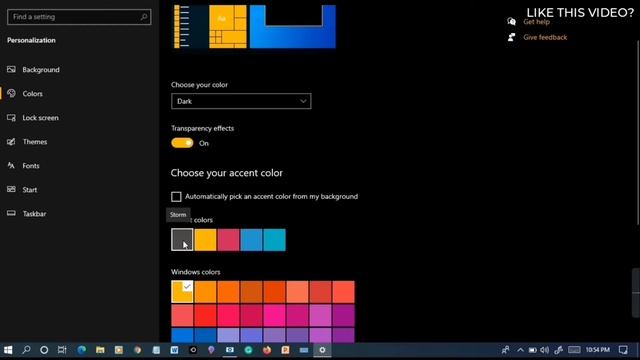This screenshot has width=640, height=360.
Task: Check Automatically pick an accent color
Action: (176, 197)
